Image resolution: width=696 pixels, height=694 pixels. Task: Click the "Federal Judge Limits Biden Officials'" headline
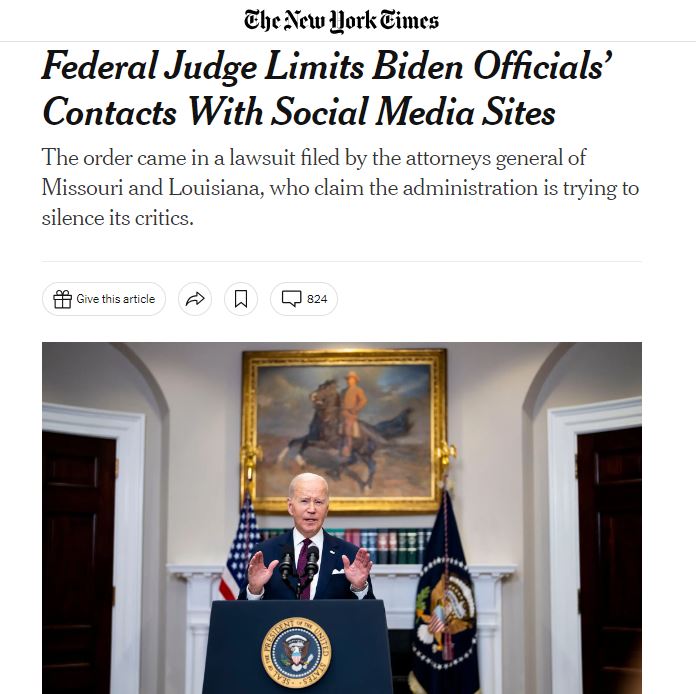click(326, 66)
